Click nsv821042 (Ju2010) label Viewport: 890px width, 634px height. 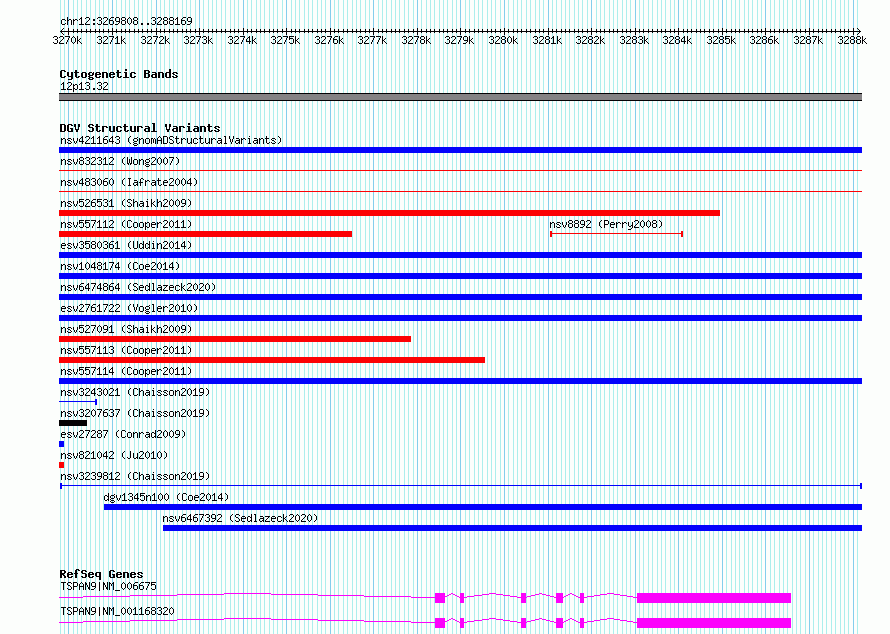(x=114, y=455)
